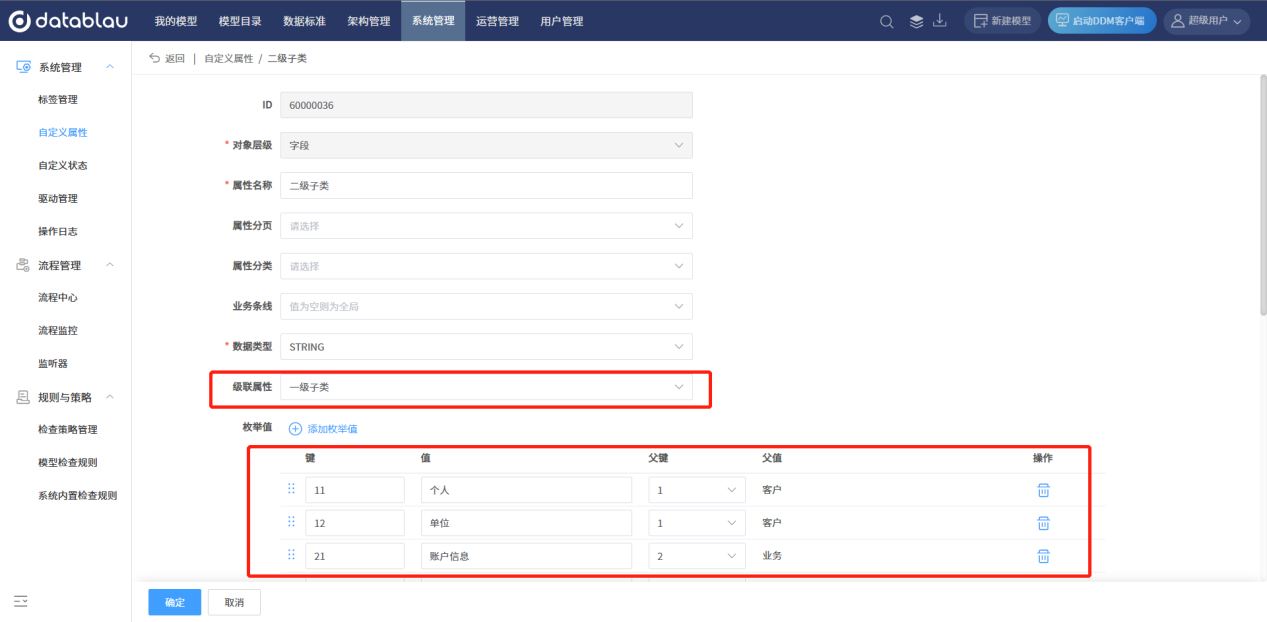Click the key field containing 12

click(355, 523)
